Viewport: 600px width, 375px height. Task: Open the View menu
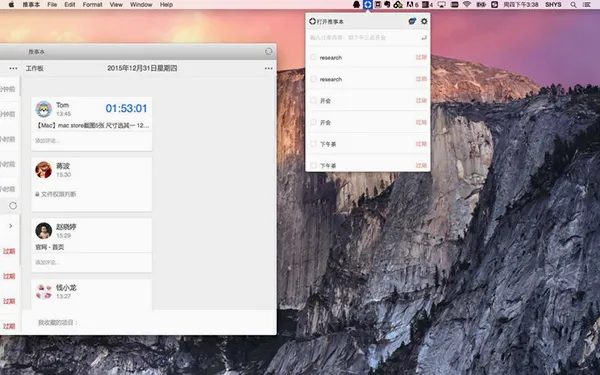point(116,5)
